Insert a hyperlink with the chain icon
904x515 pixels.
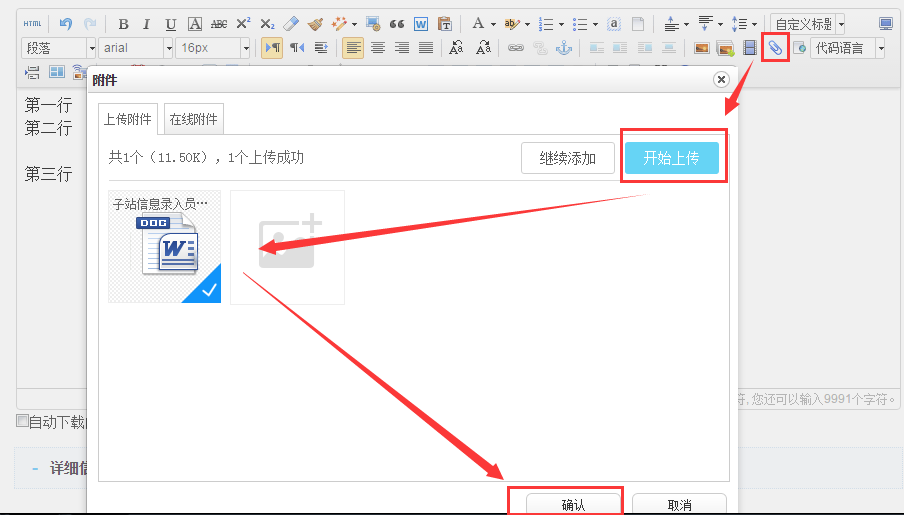click(515, 47)
